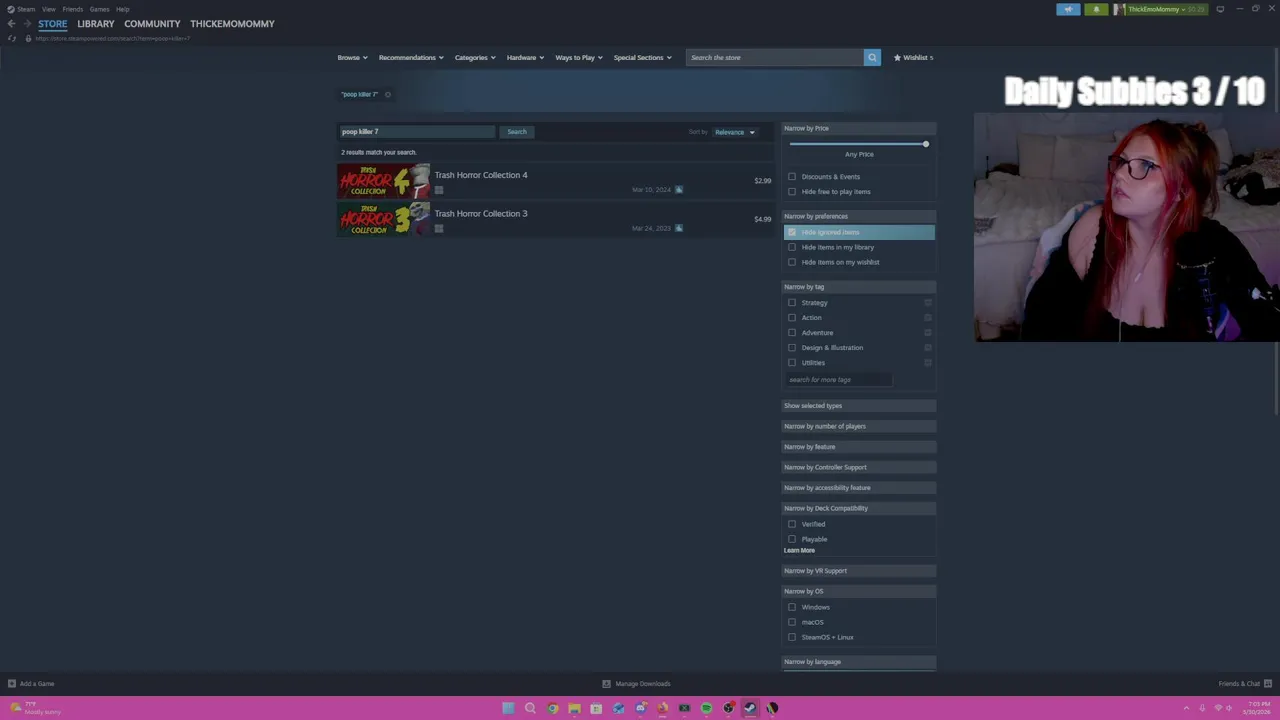The image size is (1280, 720).
Task: Switch to the COMMUNITY tab
Action: click(152, 24)
